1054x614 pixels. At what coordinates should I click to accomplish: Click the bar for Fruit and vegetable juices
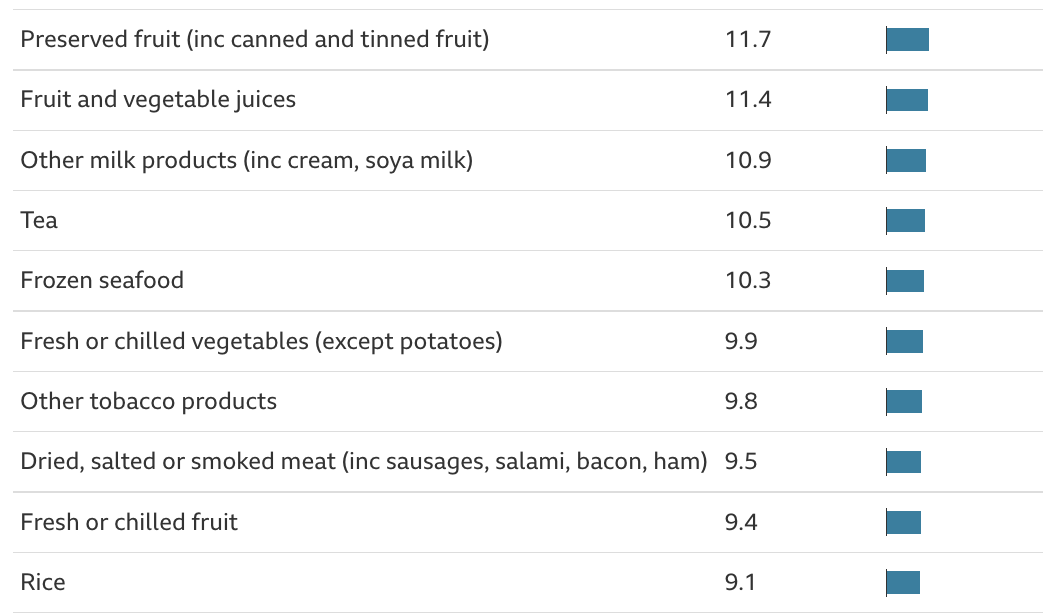[x=907, y=100]
